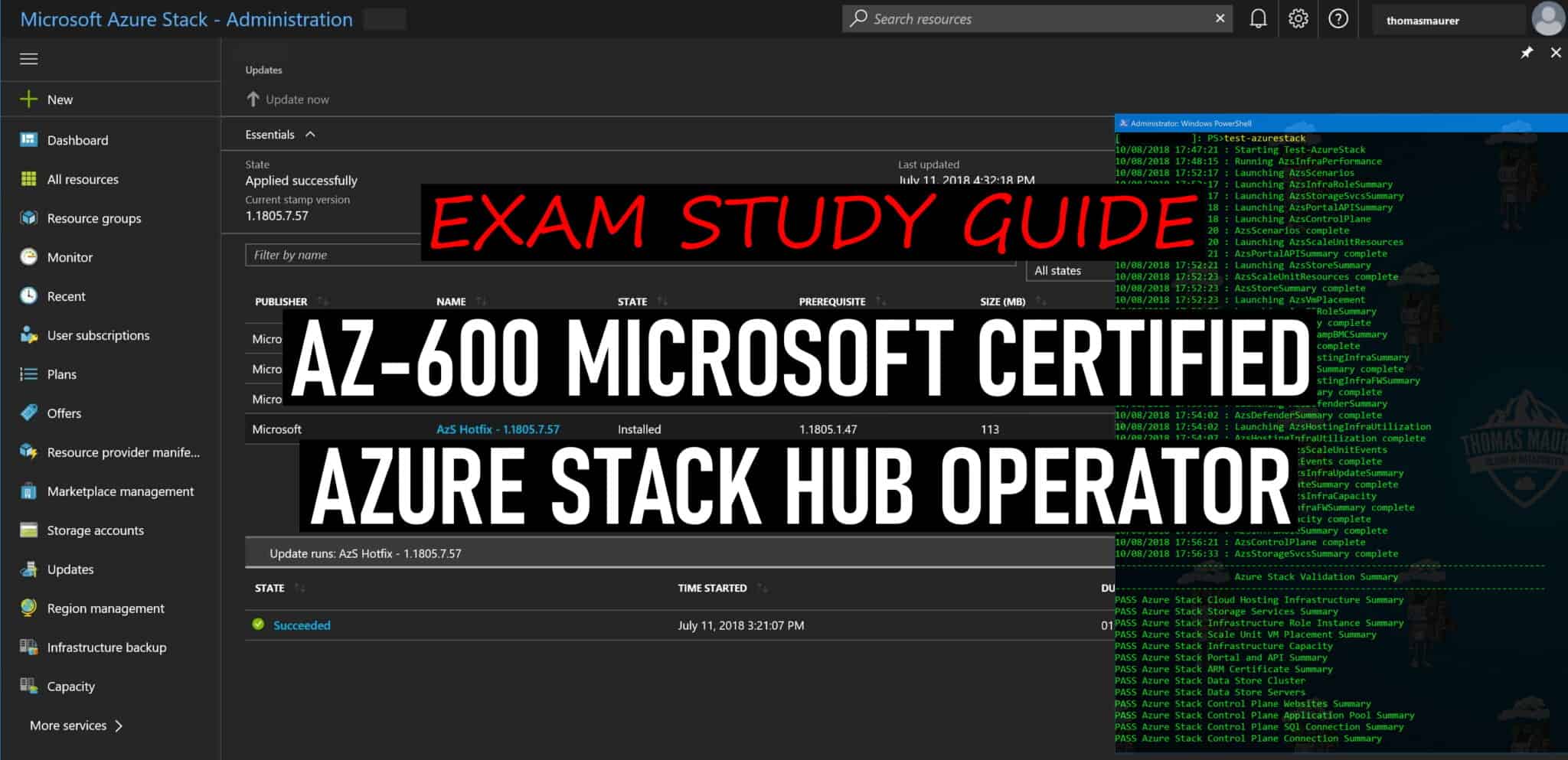Clear the search box with X
Screen dimensions: 1568x760
pos(1220,18)
